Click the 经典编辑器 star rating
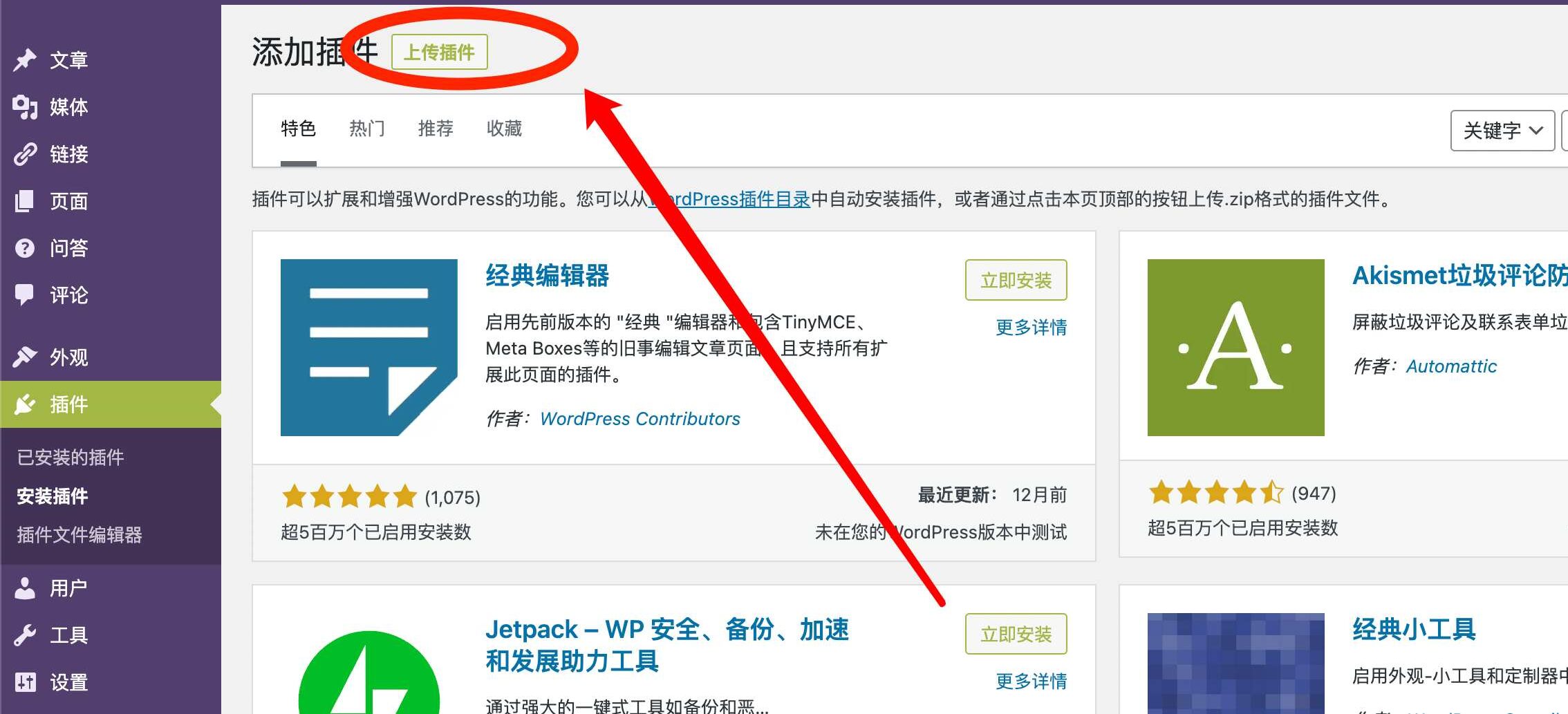Image resolution: width=1568 pixels, height=714 pixels. tap(349, 496)
